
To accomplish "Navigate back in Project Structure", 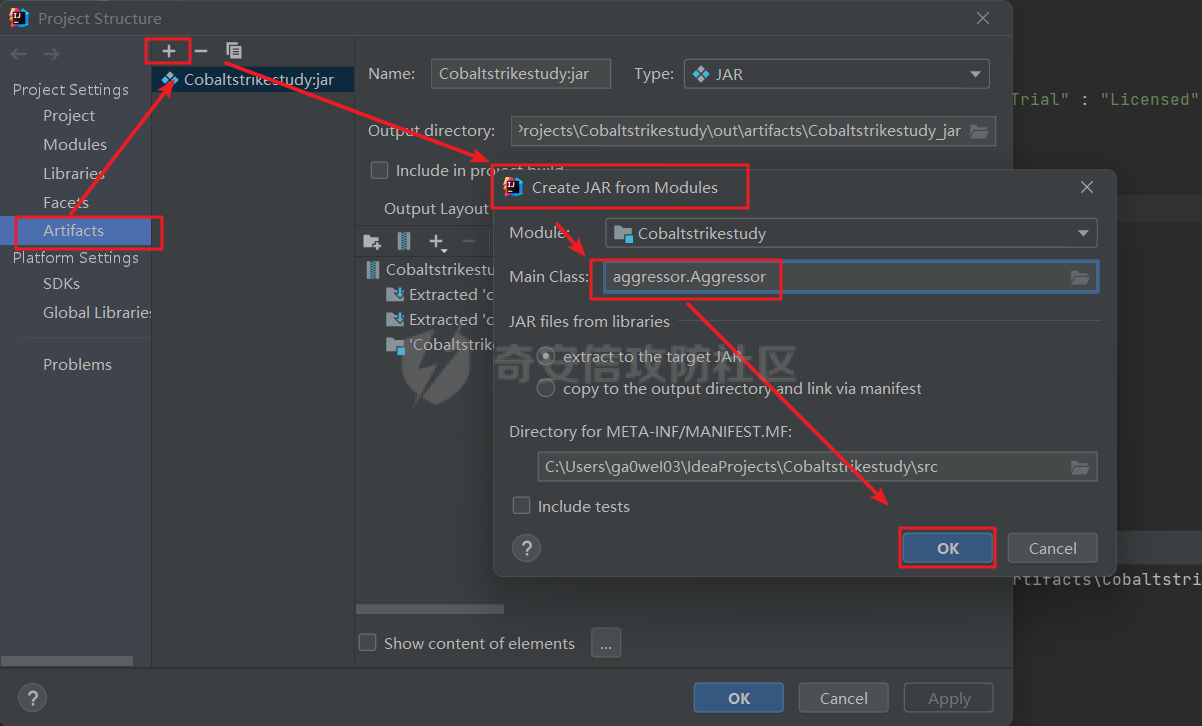I will (x=19, y=54).
